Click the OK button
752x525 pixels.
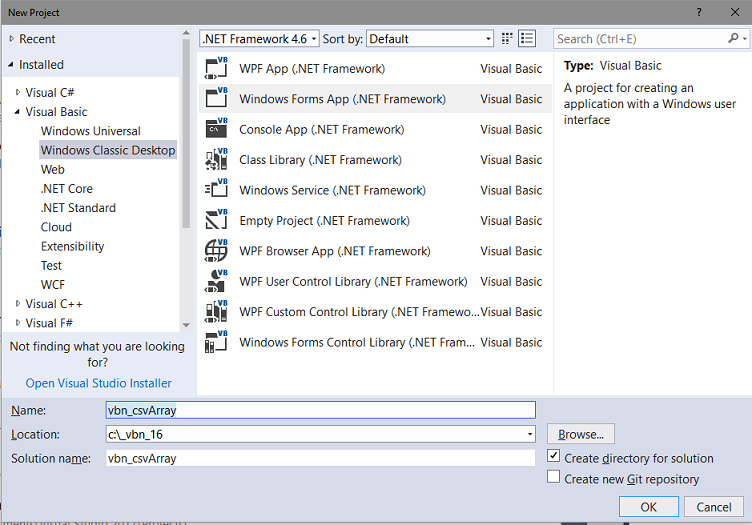(648, 507)
